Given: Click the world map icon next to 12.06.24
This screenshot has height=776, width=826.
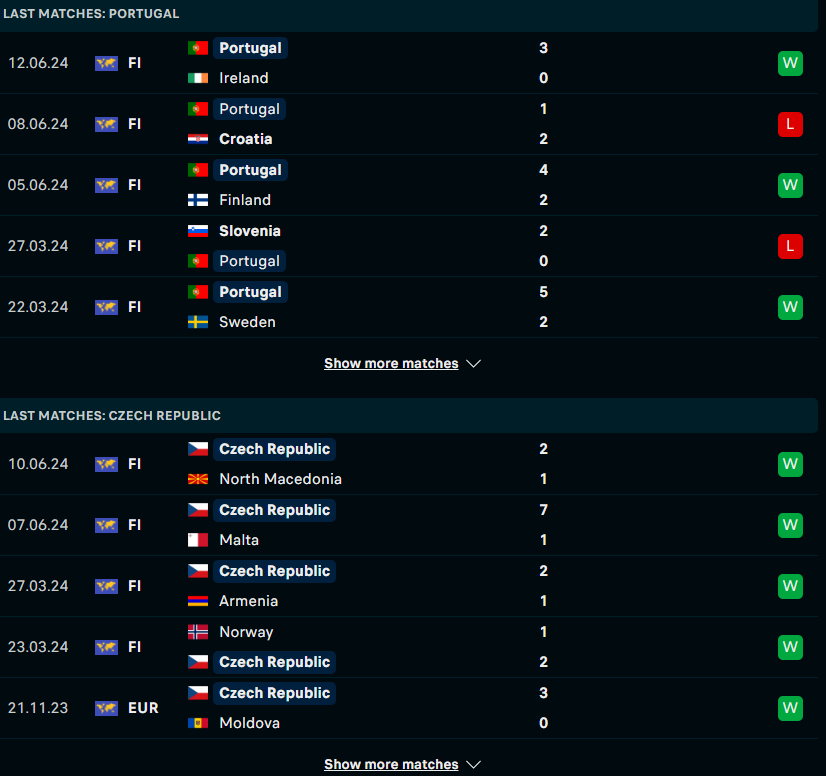Looking at the screenshot, I should (106, 63).
